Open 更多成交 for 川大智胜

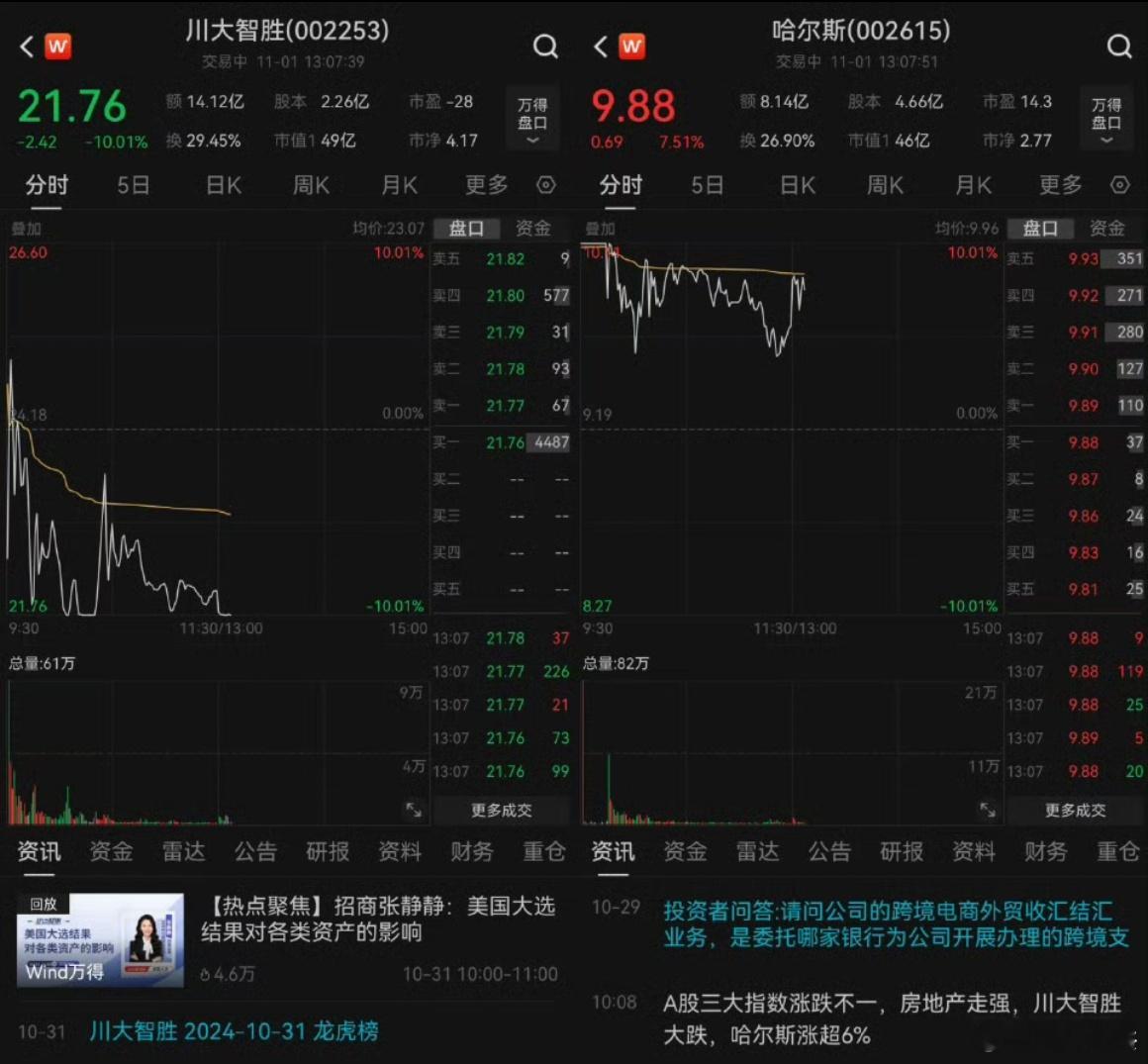click(502, 810)
